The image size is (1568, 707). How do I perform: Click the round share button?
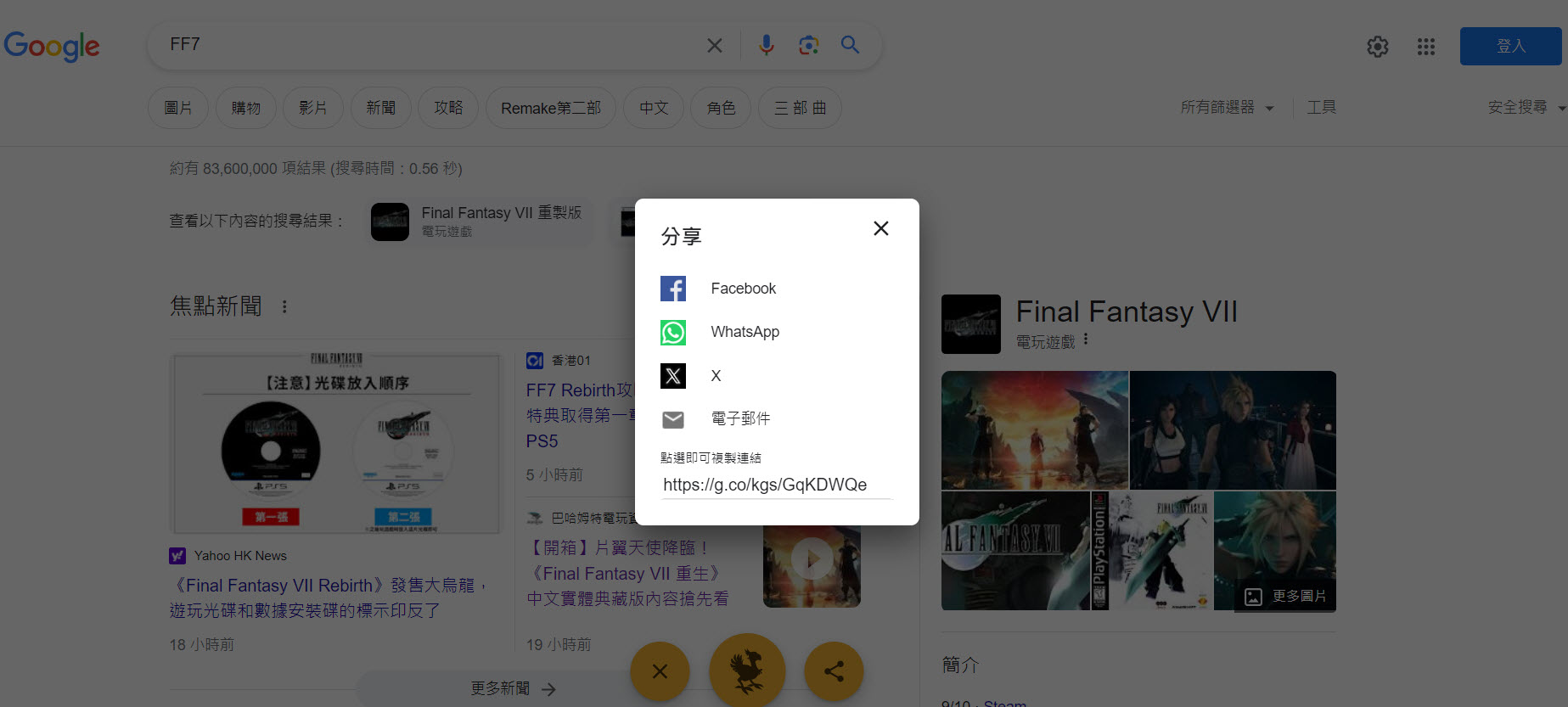(x=834, y=671)
